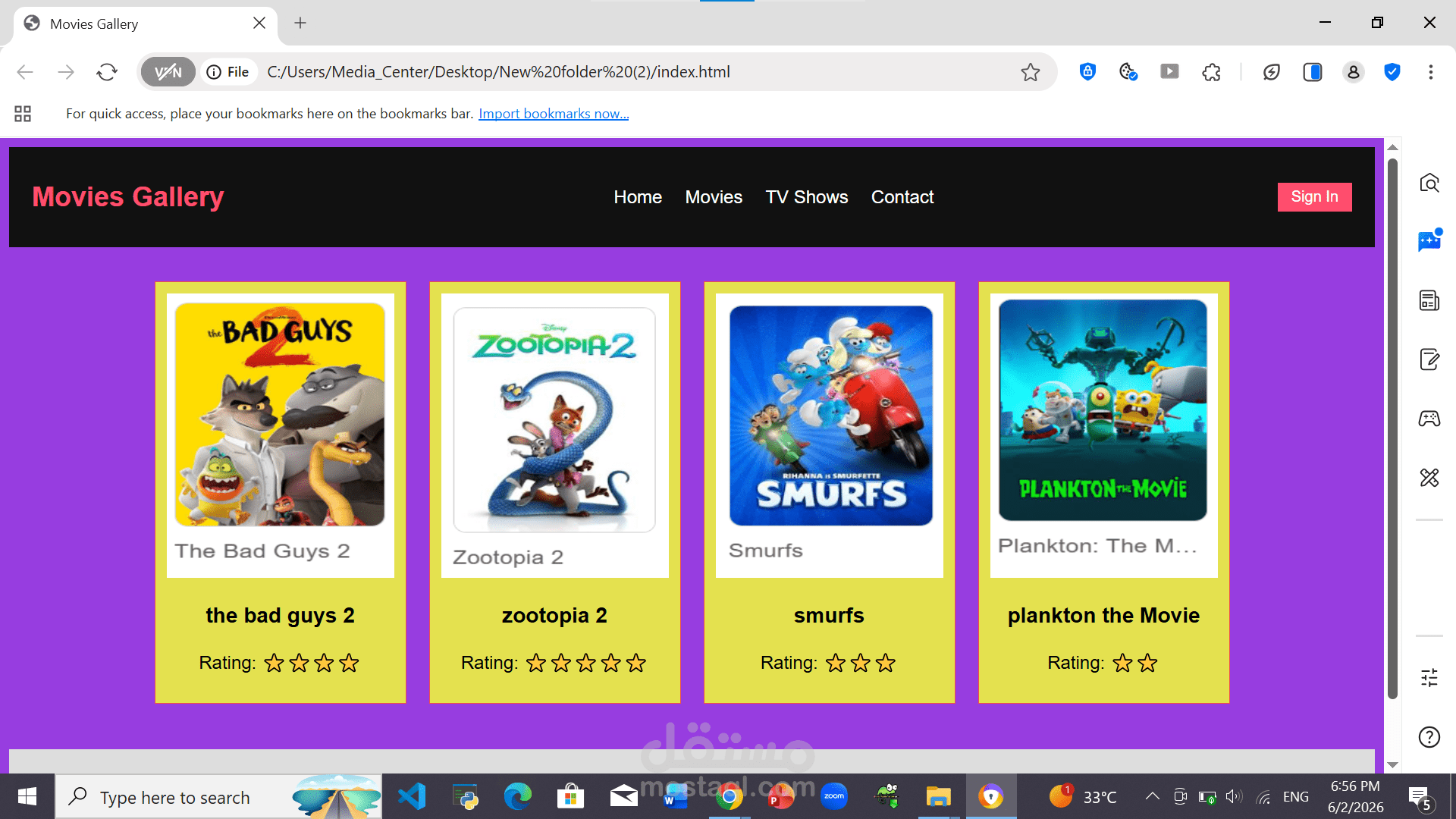Click the 'the bad guys 2' title

(x=281, y=616)
